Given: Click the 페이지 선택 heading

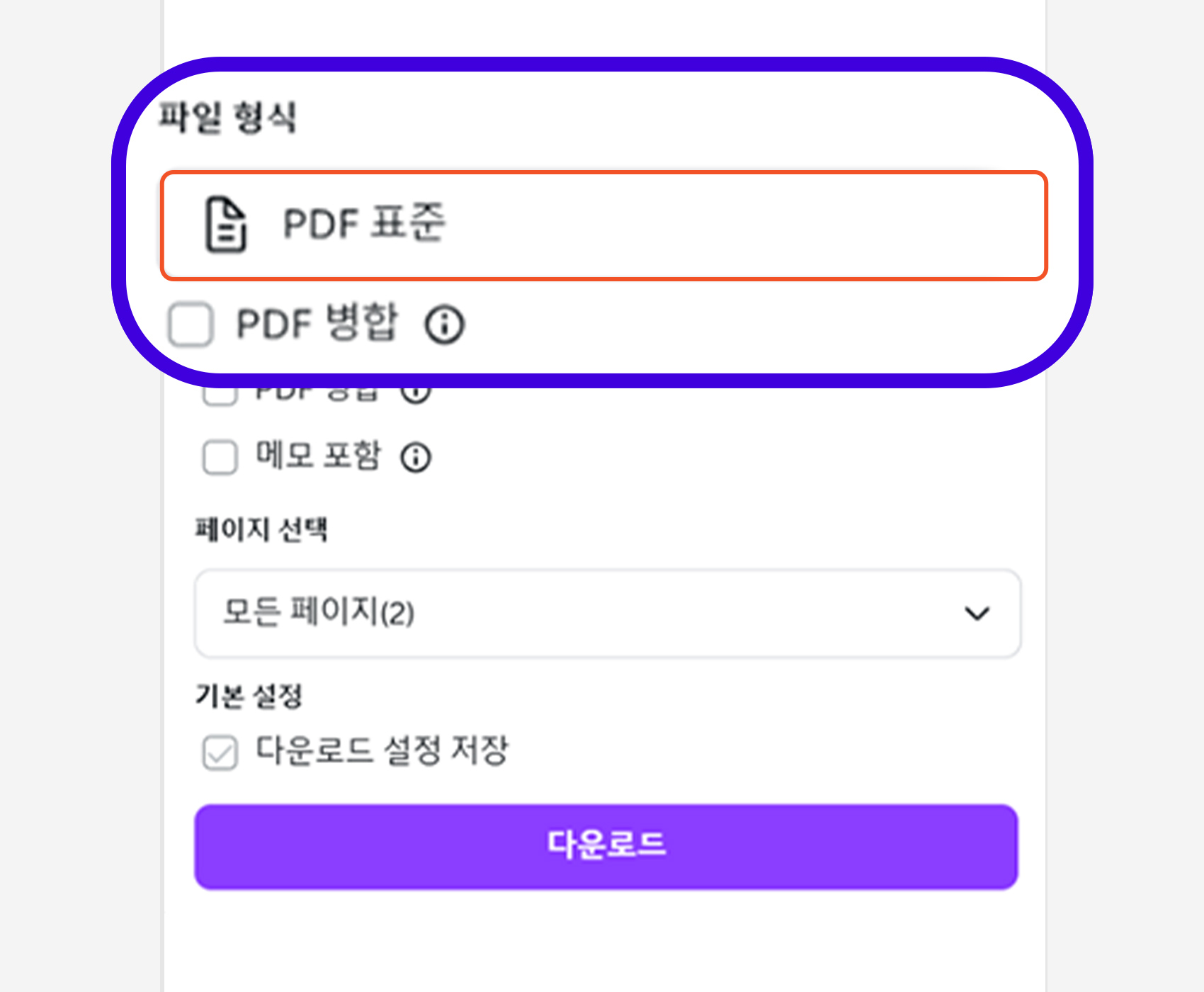Looking at the screenshot, I should coord(261,529).
